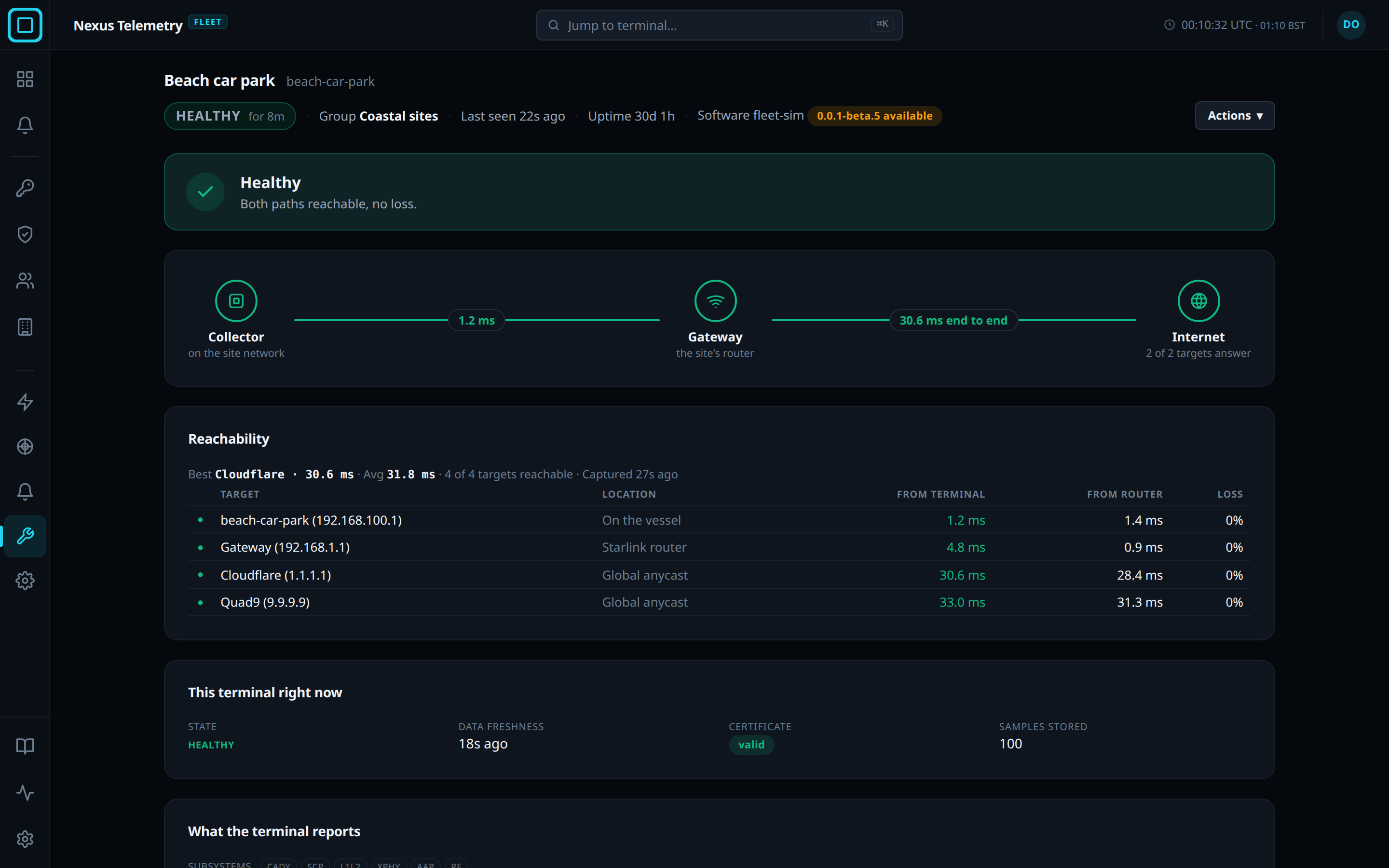This screenshot has width=1389, height=868.
Task: Click the Collector node icon
Action: tap(236, 301)
